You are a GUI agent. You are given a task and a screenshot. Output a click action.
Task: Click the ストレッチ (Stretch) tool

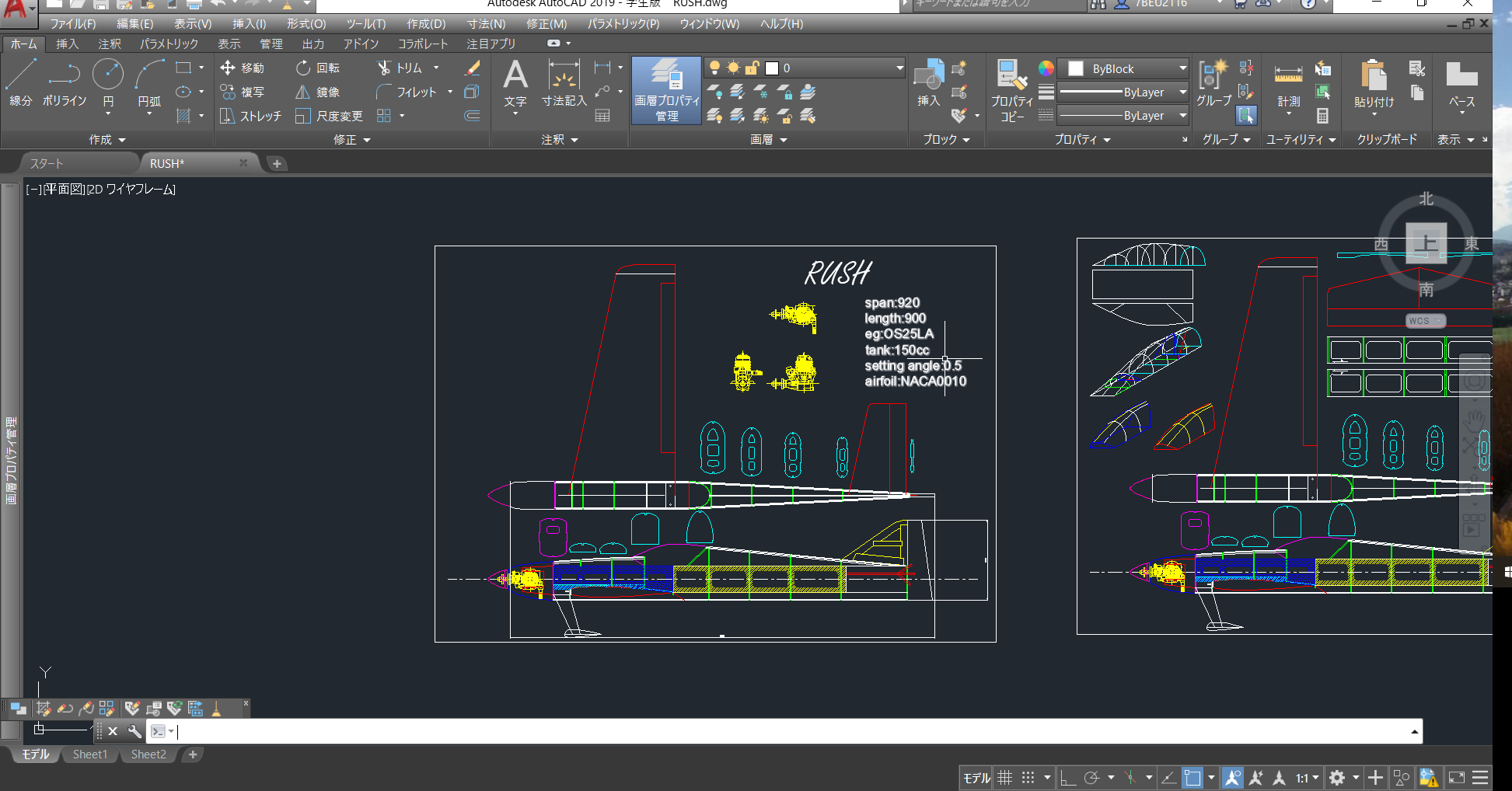[250, 116]
